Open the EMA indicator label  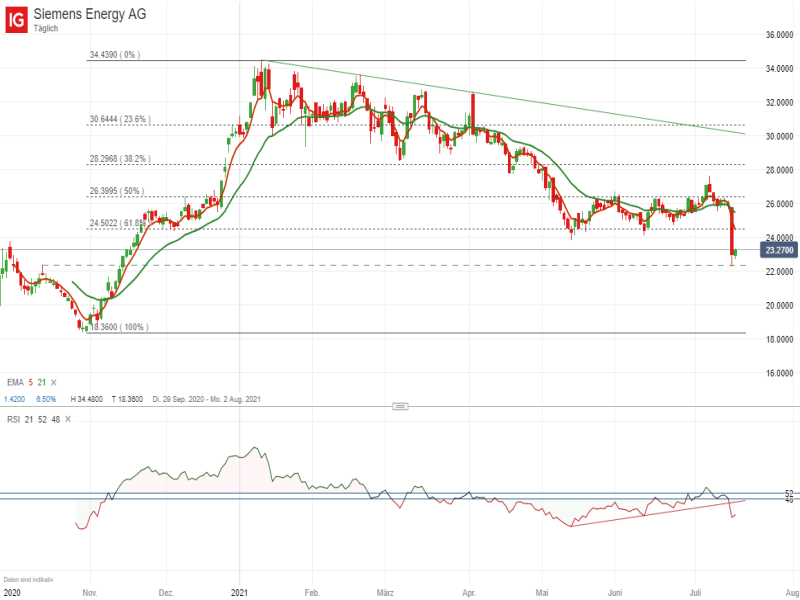click(15, 383)
